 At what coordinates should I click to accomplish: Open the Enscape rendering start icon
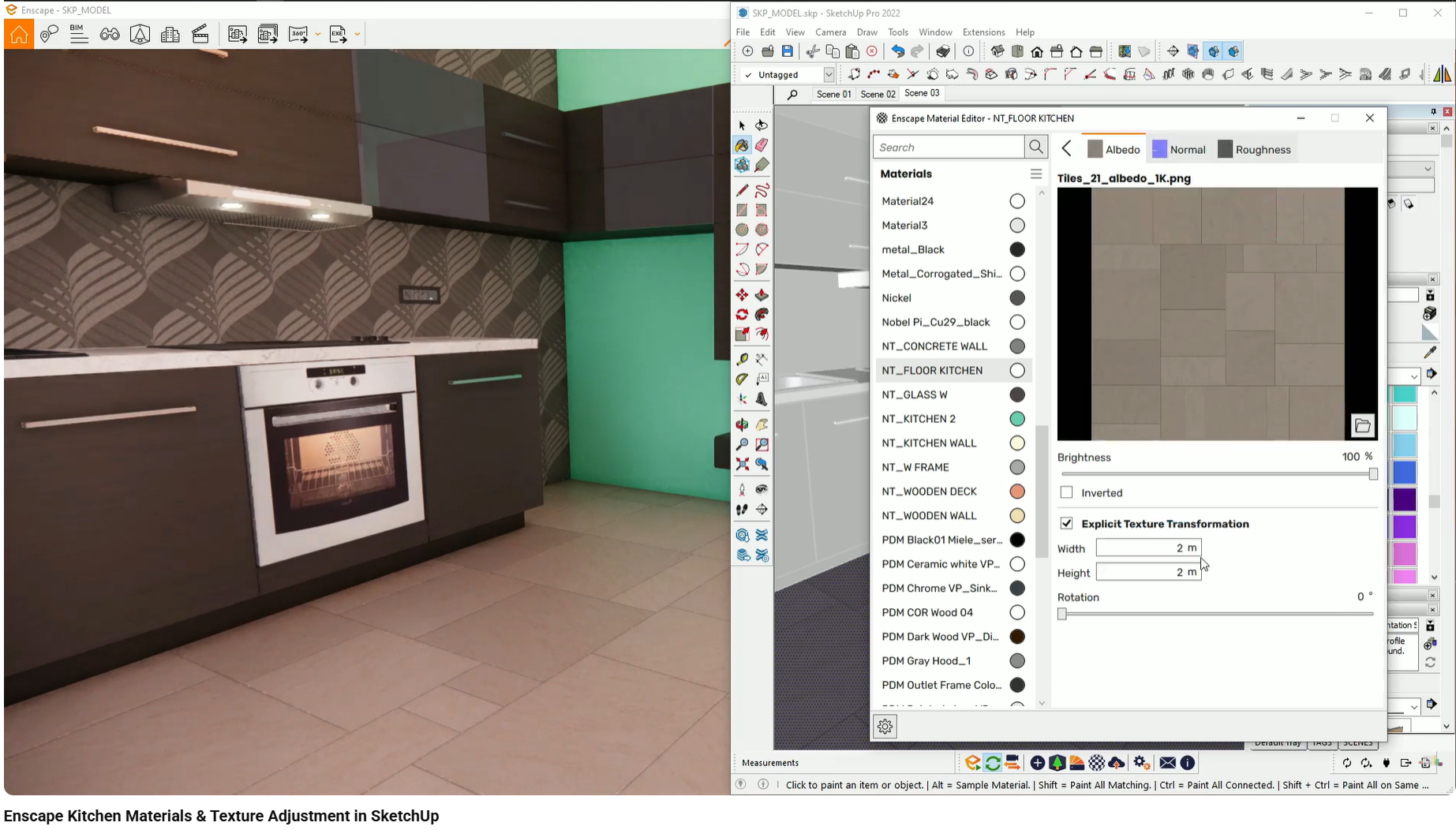(x=973, y=762)
